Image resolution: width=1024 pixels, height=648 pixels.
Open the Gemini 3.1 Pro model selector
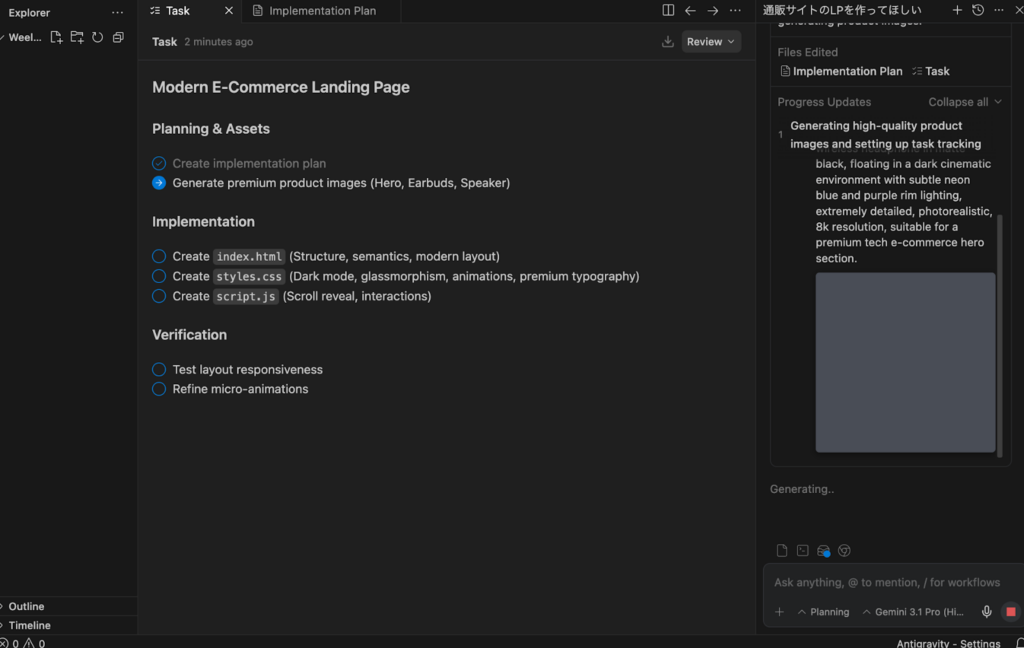tap(913, 612)
